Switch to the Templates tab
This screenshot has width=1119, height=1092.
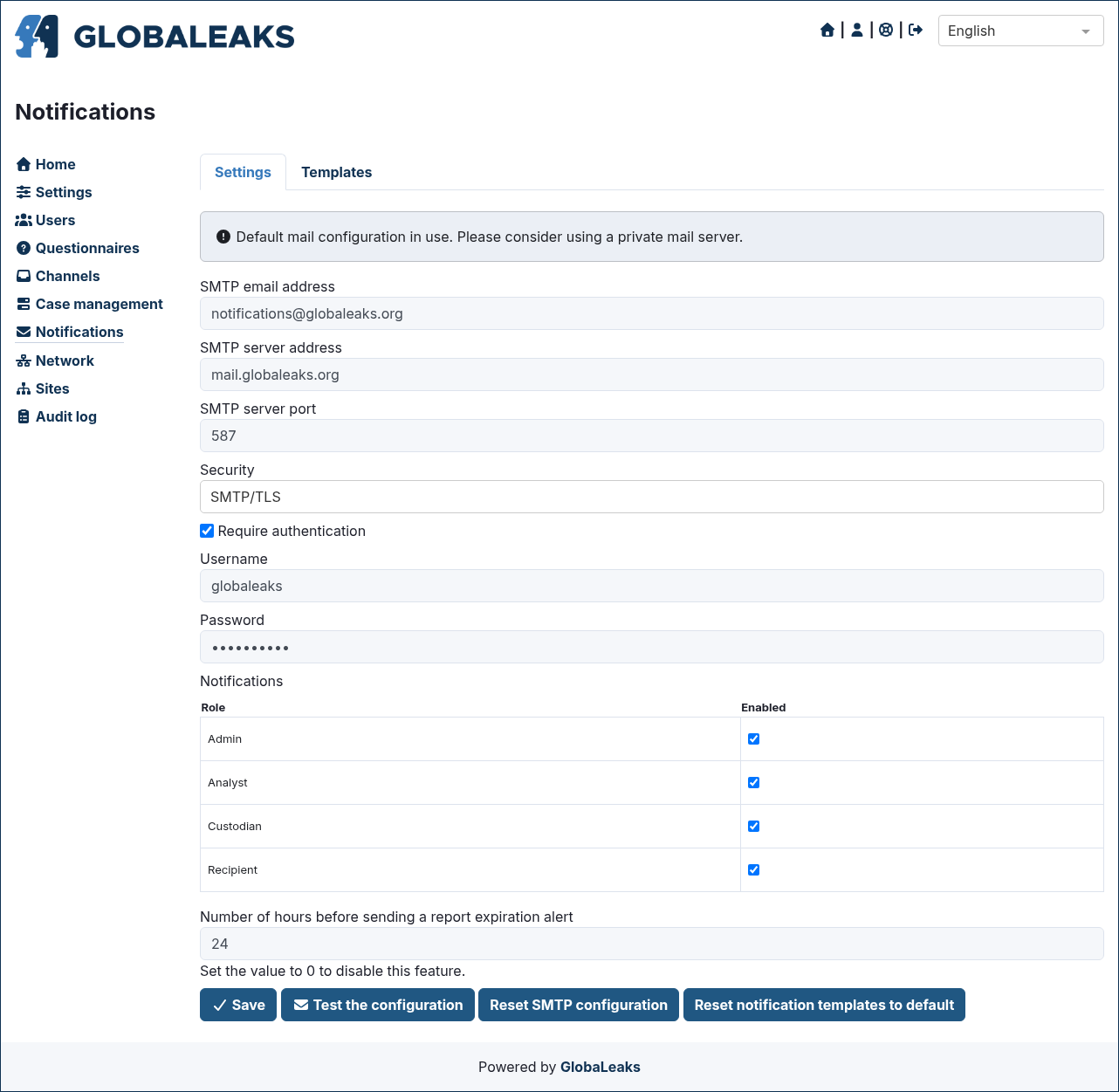click(x=337, y=172)
